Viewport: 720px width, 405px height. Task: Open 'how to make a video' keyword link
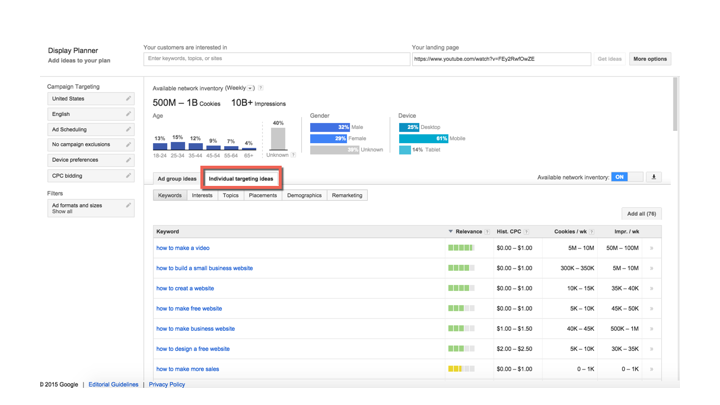tap(183, 248)
